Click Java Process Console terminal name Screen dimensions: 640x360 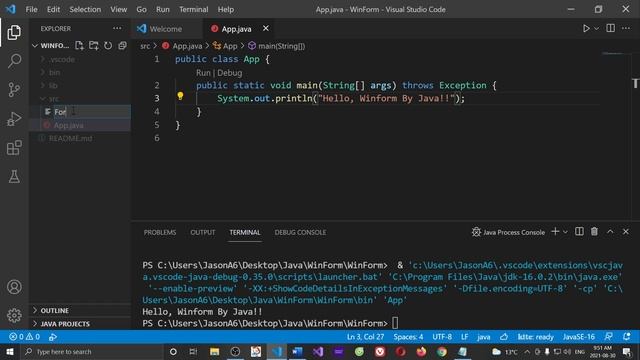pyautogui.click(x=508, y=232)
